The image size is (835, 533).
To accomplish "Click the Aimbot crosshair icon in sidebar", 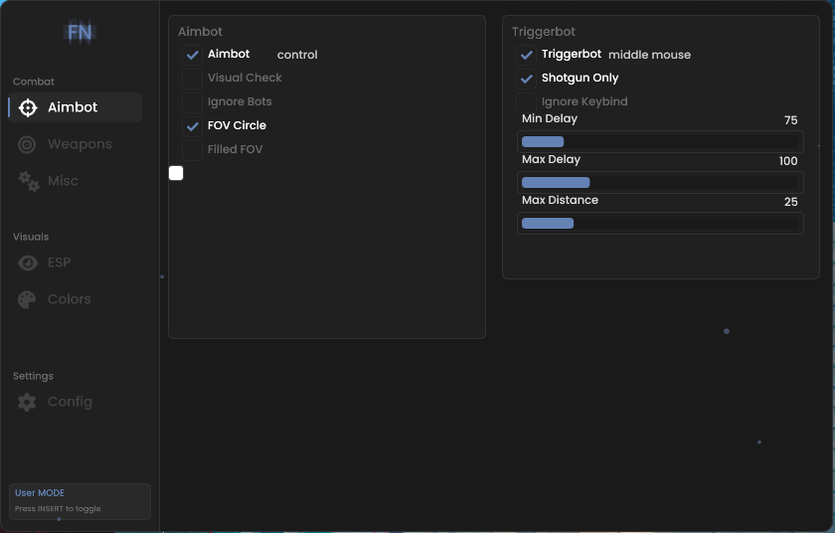I will pos(28,108).
